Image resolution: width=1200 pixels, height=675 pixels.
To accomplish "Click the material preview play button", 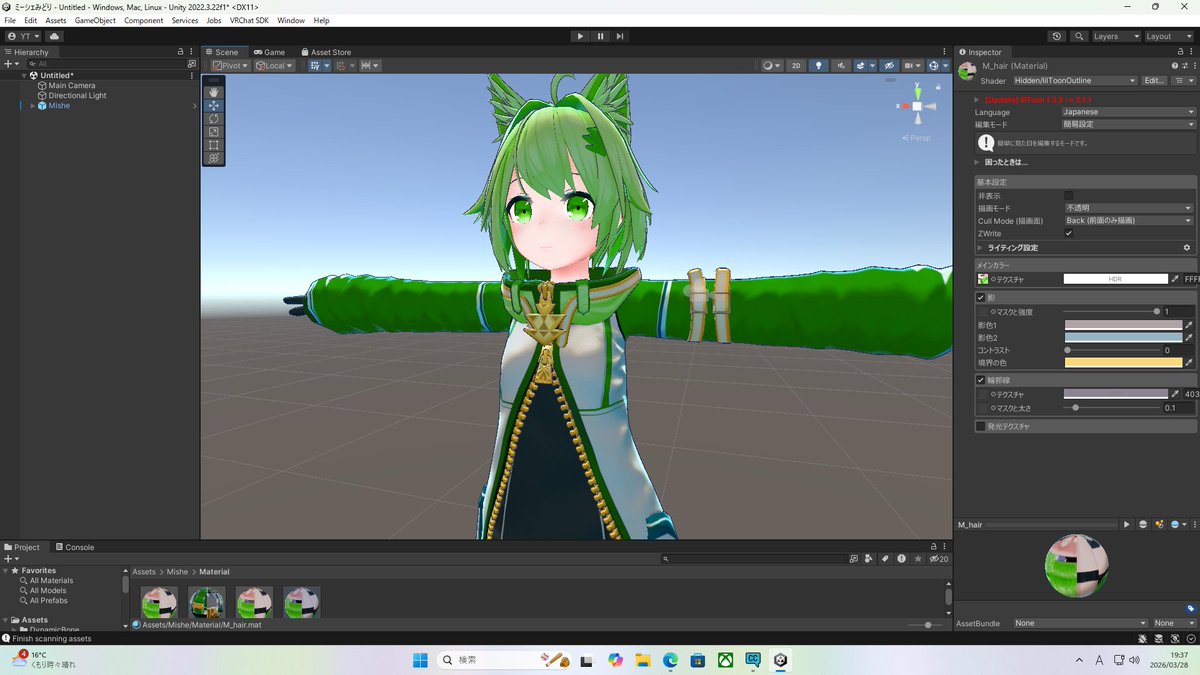I will (1126, 524).
